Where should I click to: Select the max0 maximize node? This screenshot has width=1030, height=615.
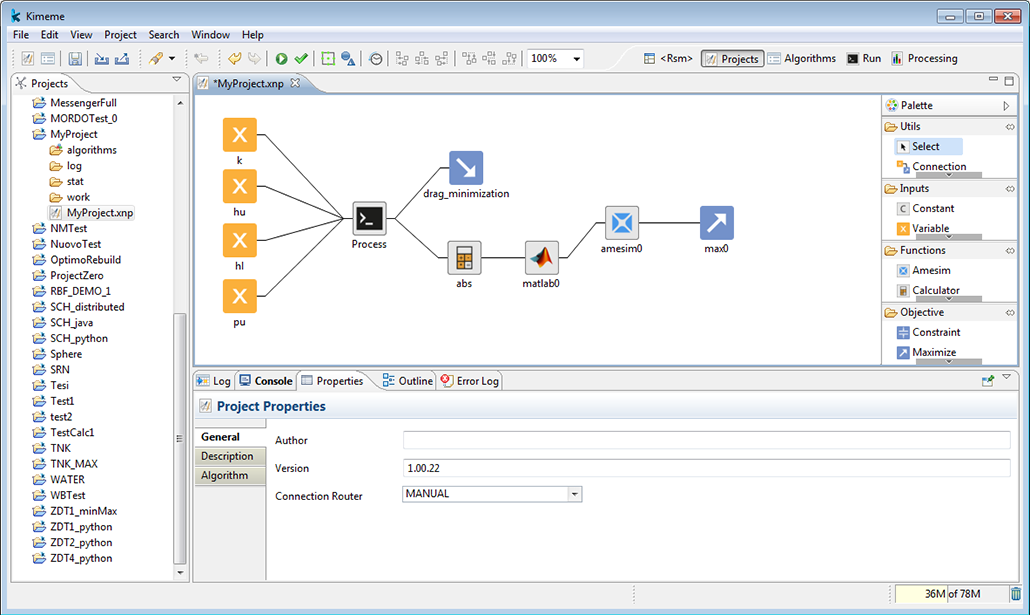coord(717,223)
